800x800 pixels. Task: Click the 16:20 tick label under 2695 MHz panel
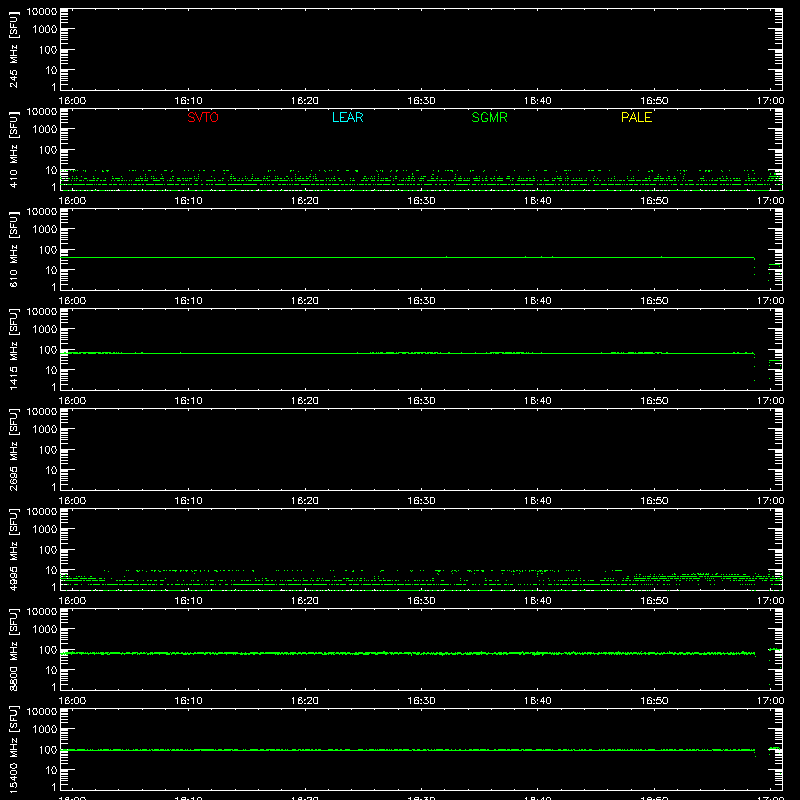305,501
